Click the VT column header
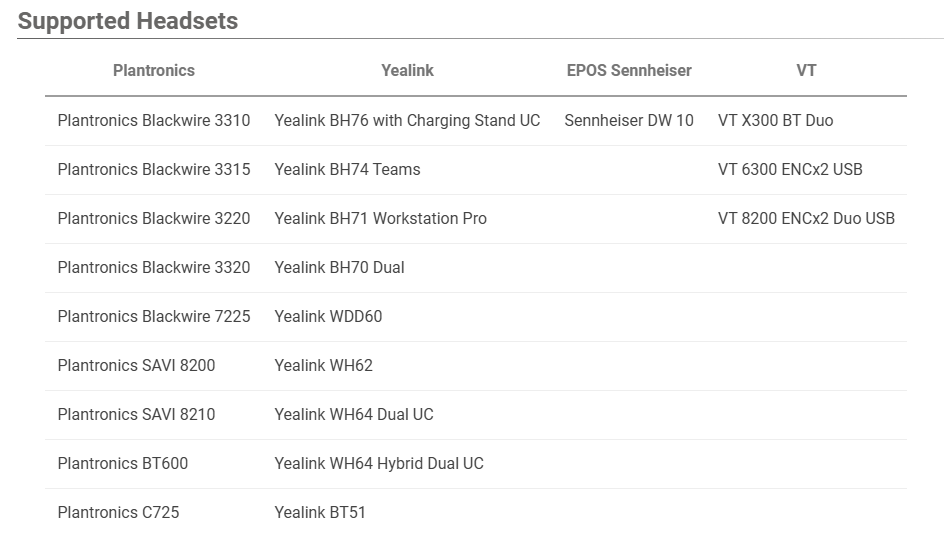Viewport: 944px width, 535px height. (806, 70)
